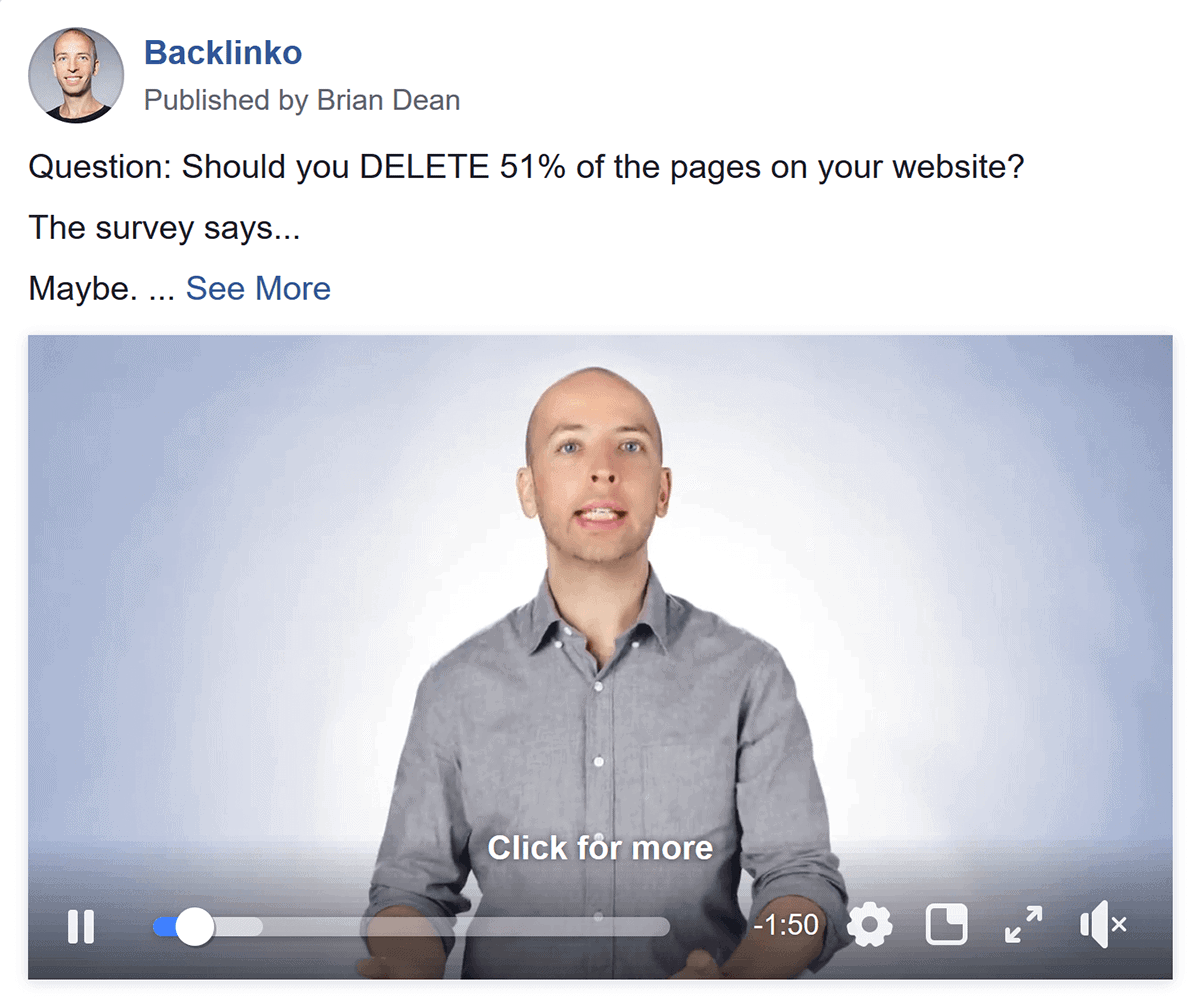Screen dimensions: 1200x1006
Task: Expand post text with See More
Action: point(258,288)
